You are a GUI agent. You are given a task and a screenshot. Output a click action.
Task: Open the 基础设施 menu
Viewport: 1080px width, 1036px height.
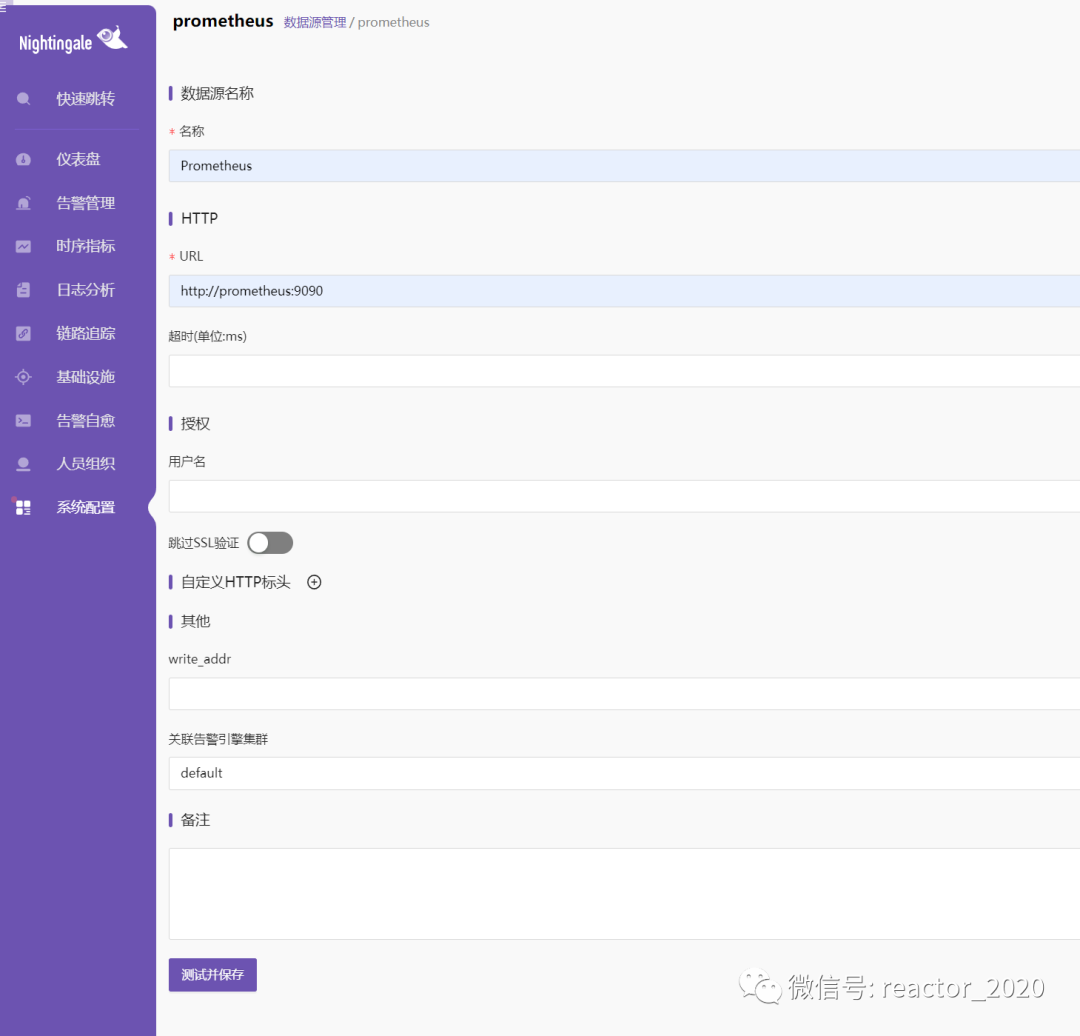click(85, 377)
